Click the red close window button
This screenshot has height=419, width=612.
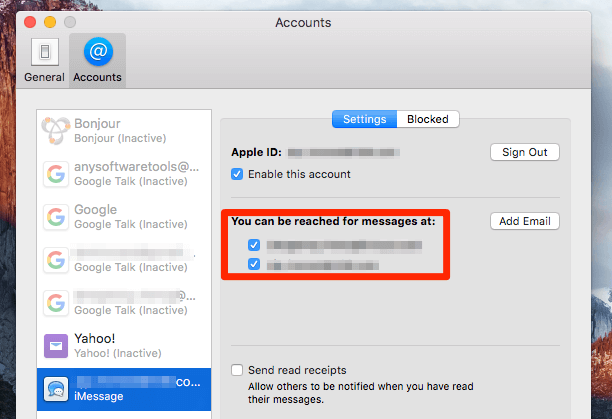(30, 22)
